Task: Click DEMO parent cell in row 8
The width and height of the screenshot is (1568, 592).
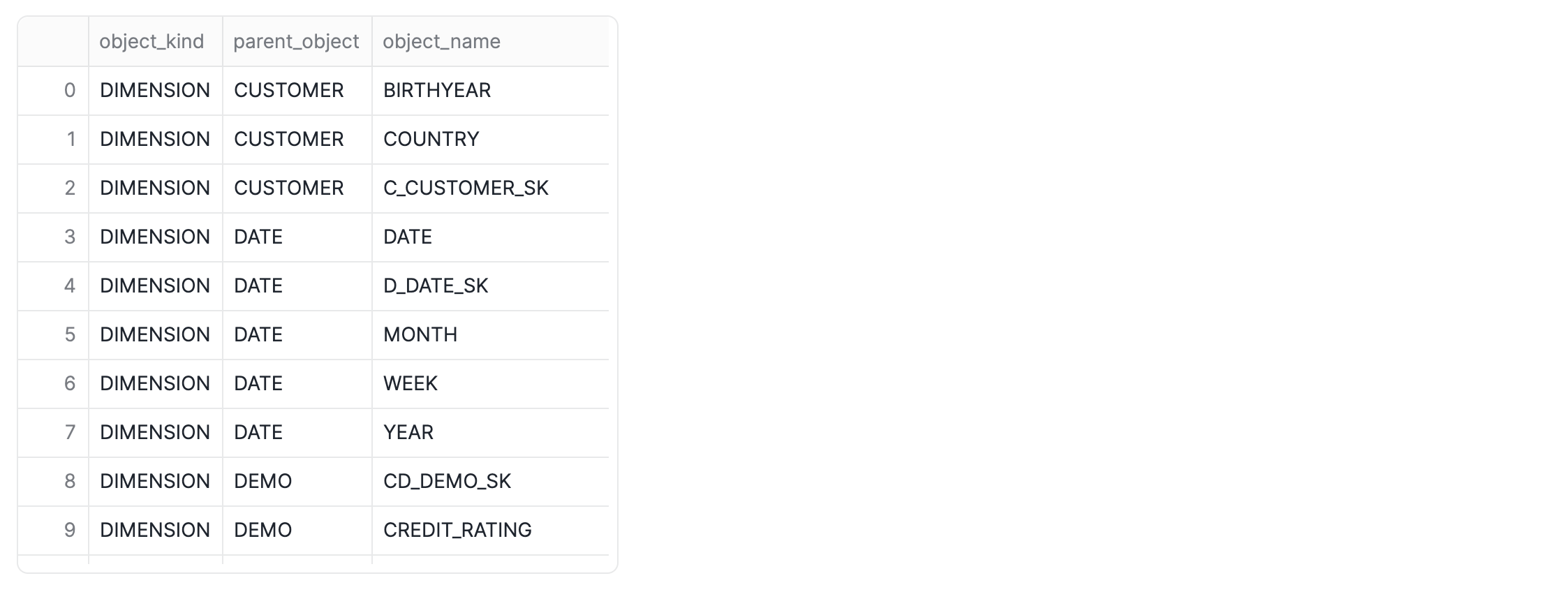Action: (x=297, y=482)
